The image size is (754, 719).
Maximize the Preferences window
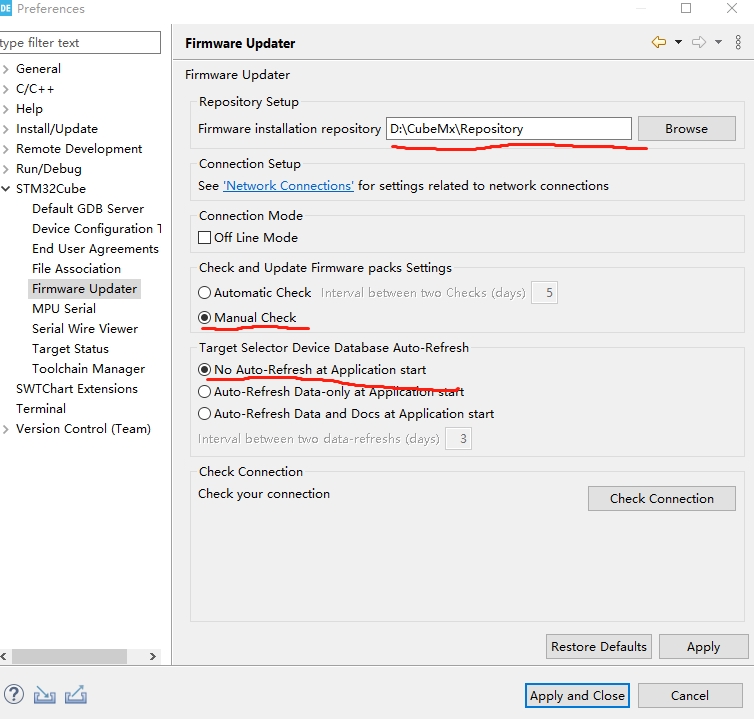(x=686, y=9)
